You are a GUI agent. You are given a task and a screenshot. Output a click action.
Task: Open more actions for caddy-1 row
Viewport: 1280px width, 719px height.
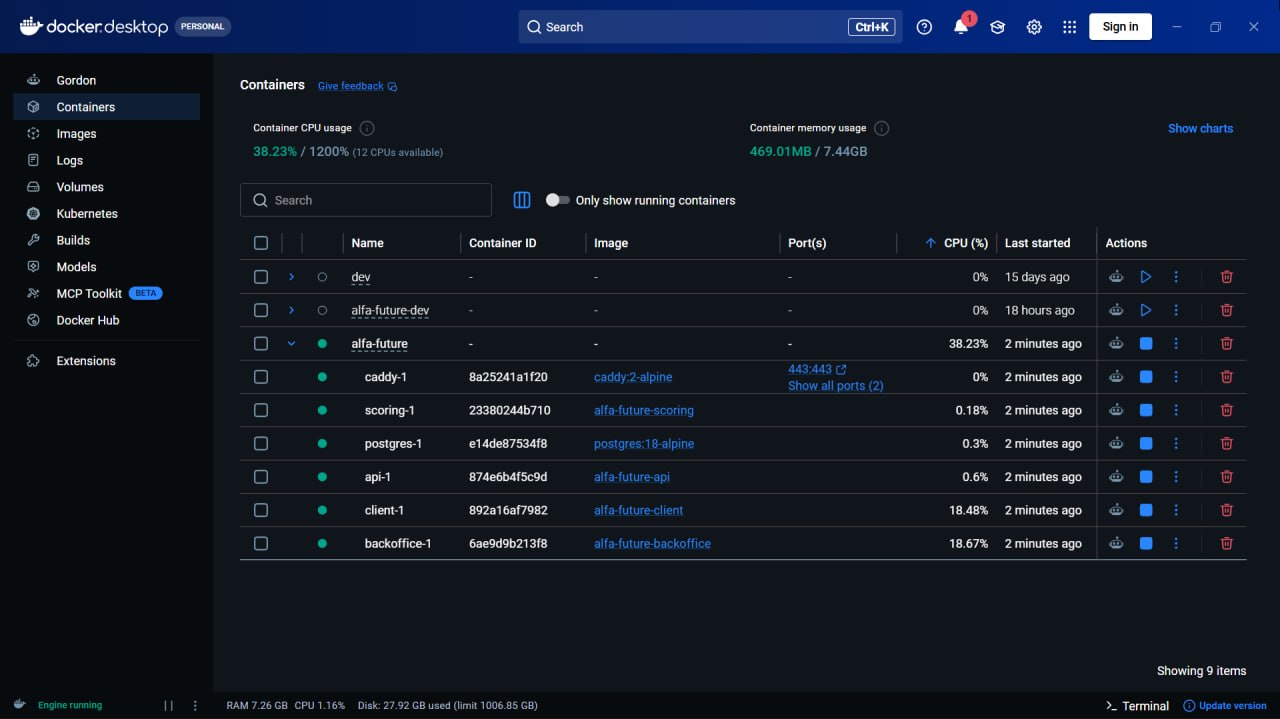coord(1176,377)
